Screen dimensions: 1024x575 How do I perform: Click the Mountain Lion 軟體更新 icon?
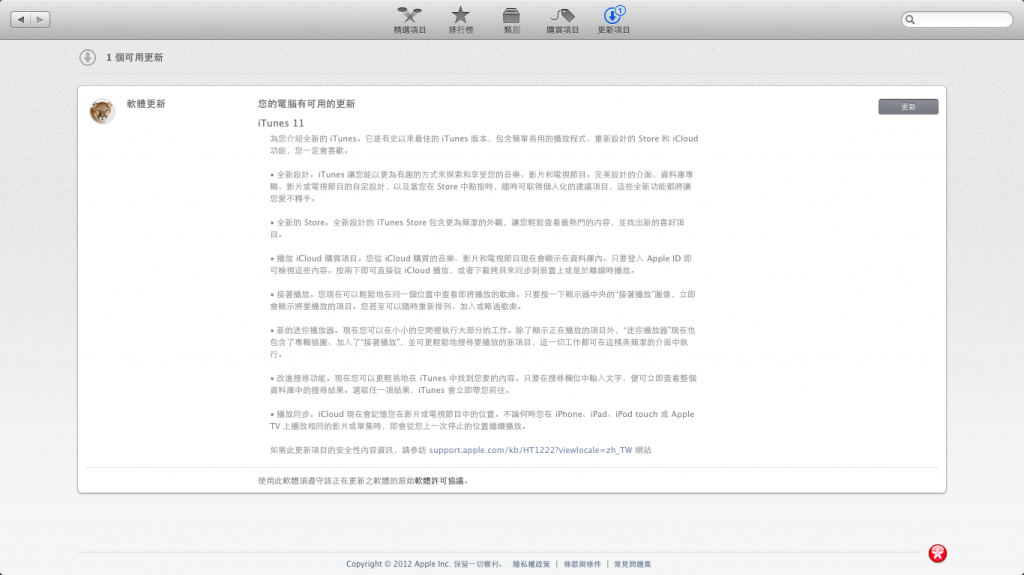(x=102, y=112)
